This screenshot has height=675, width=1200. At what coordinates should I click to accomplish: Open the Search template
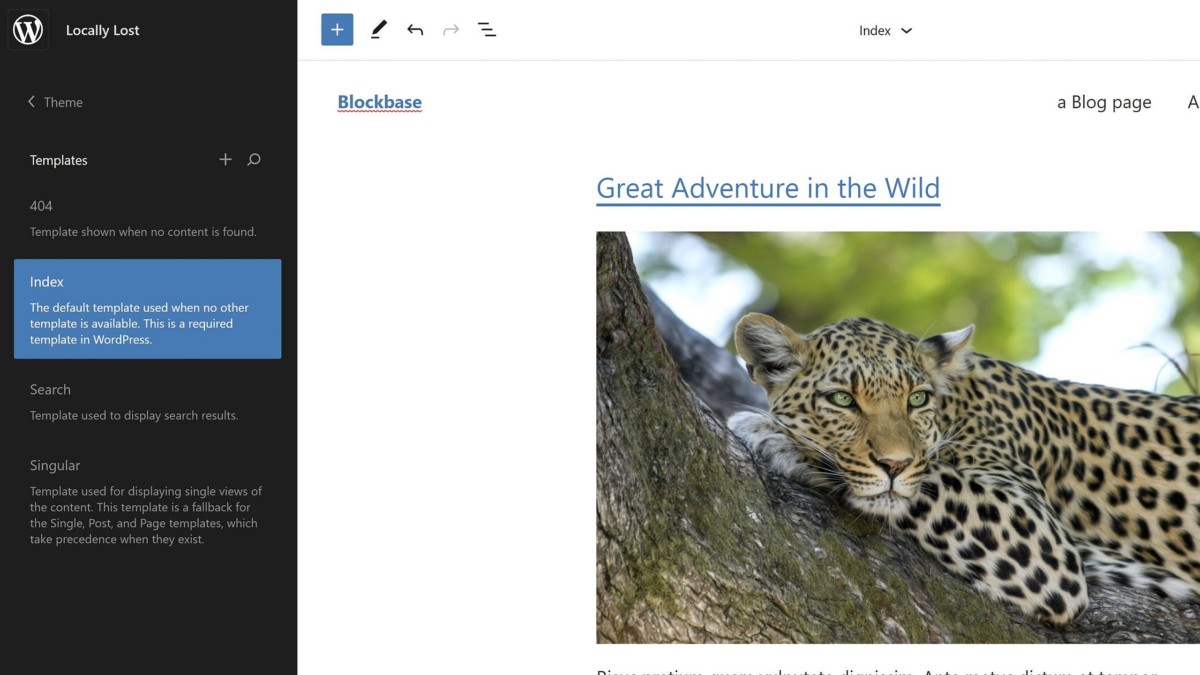[x=50, y=390]
